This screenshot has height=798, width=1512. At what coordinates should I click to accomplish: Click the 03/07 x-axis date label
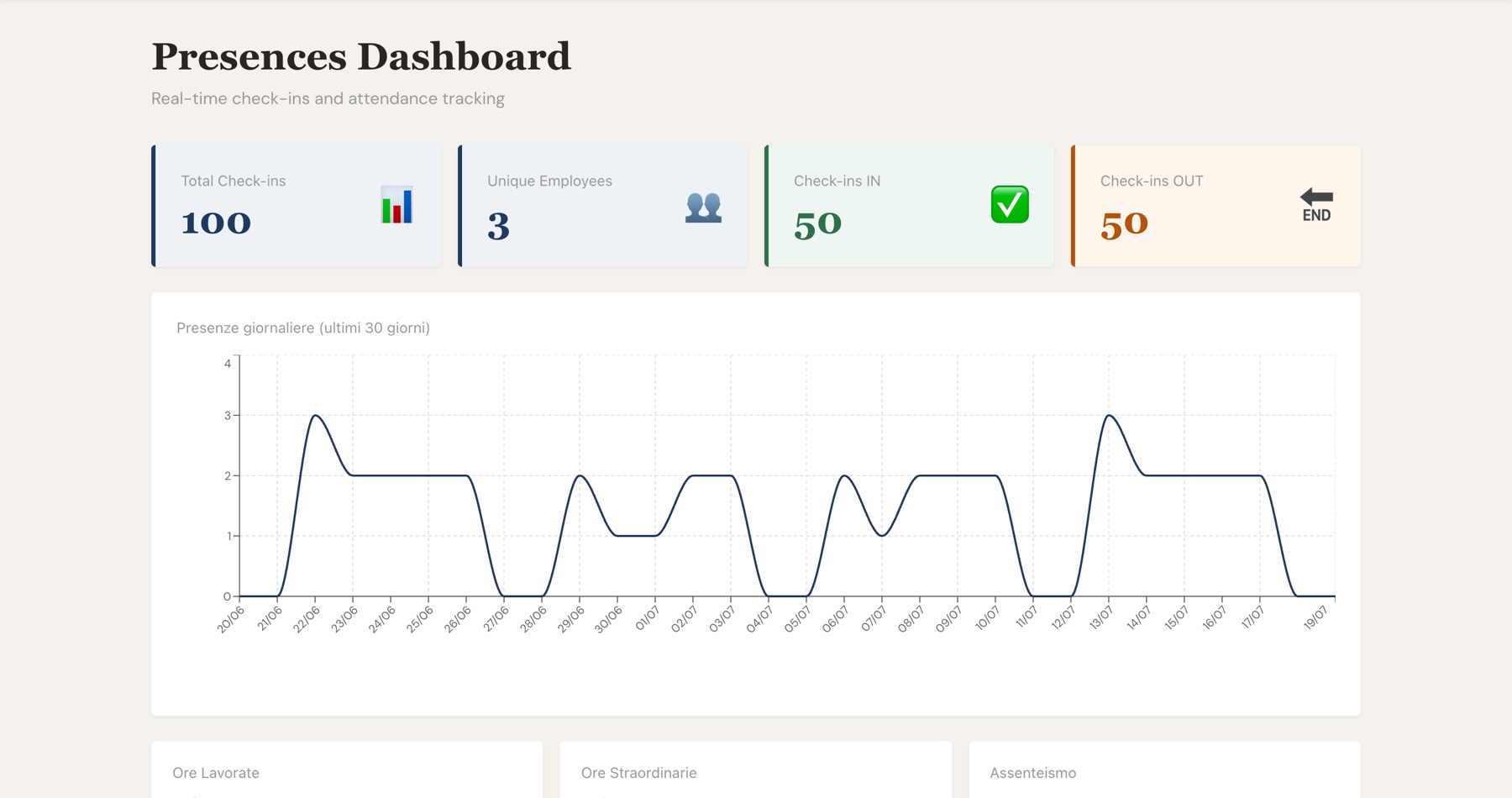click(x=722, y=619)
